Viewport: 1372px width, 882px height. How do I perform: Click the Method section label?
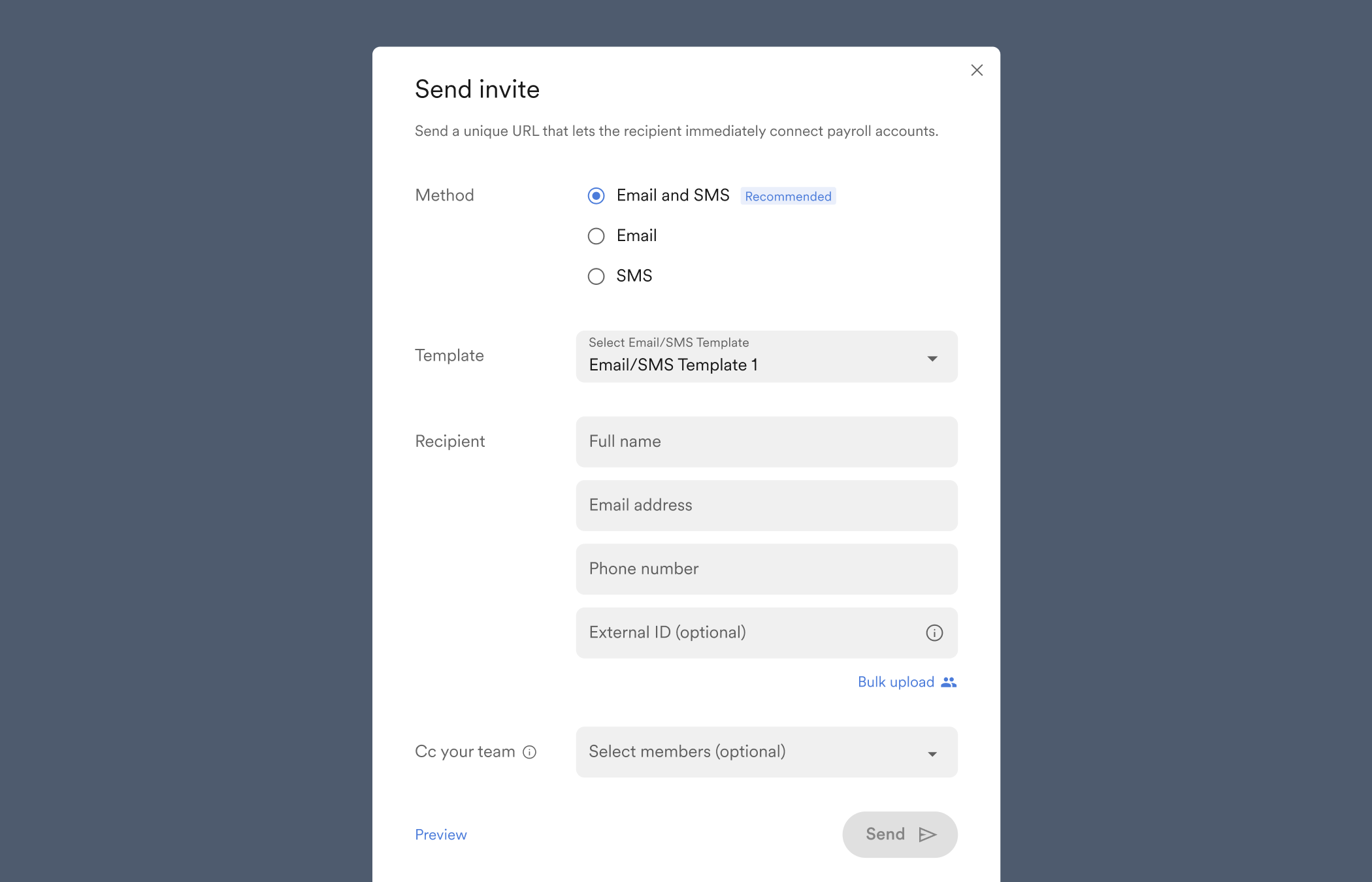point(444,195)
